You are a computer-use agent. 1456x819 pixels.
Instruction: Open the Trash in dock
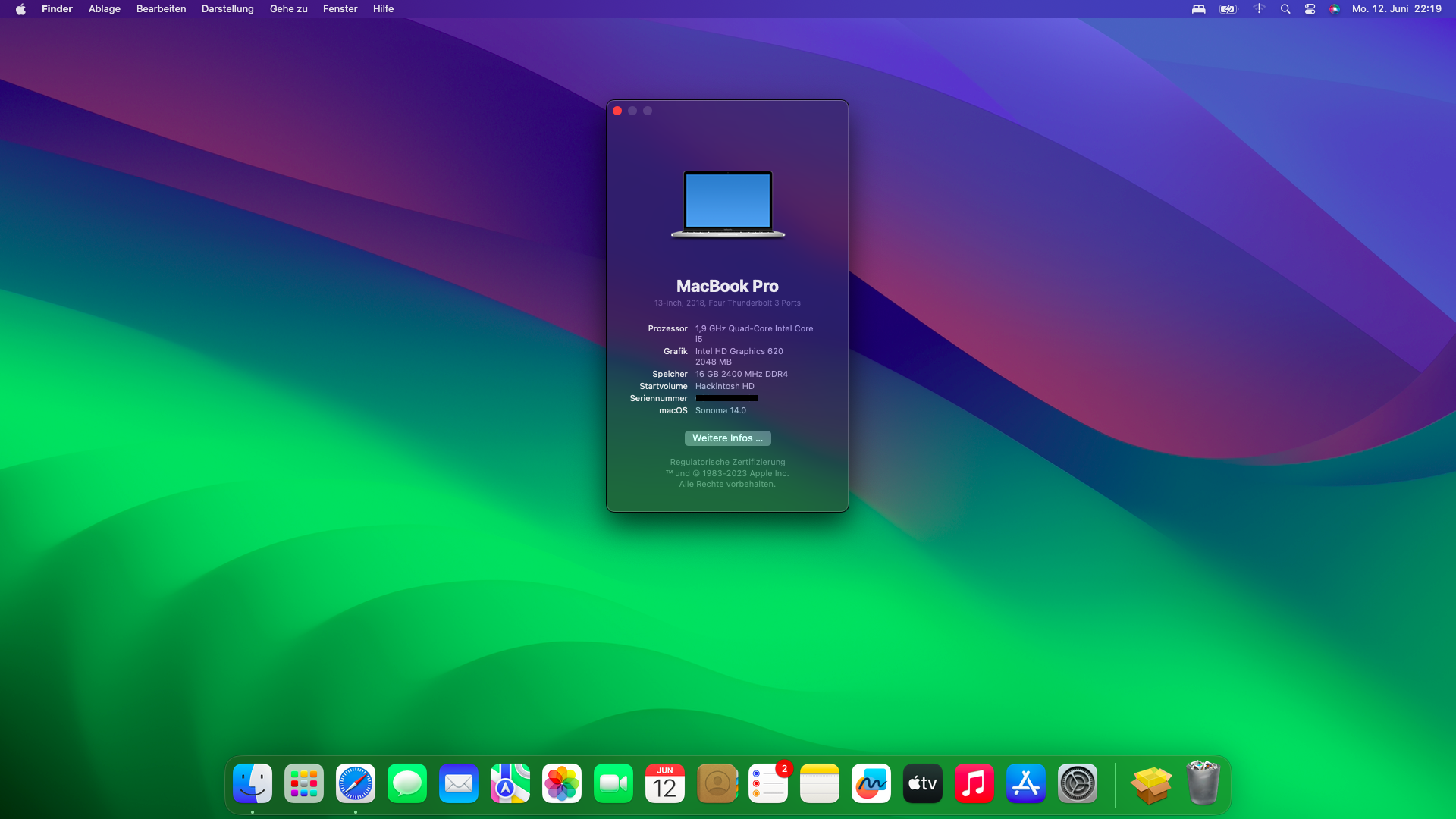tap(1203, 783)
